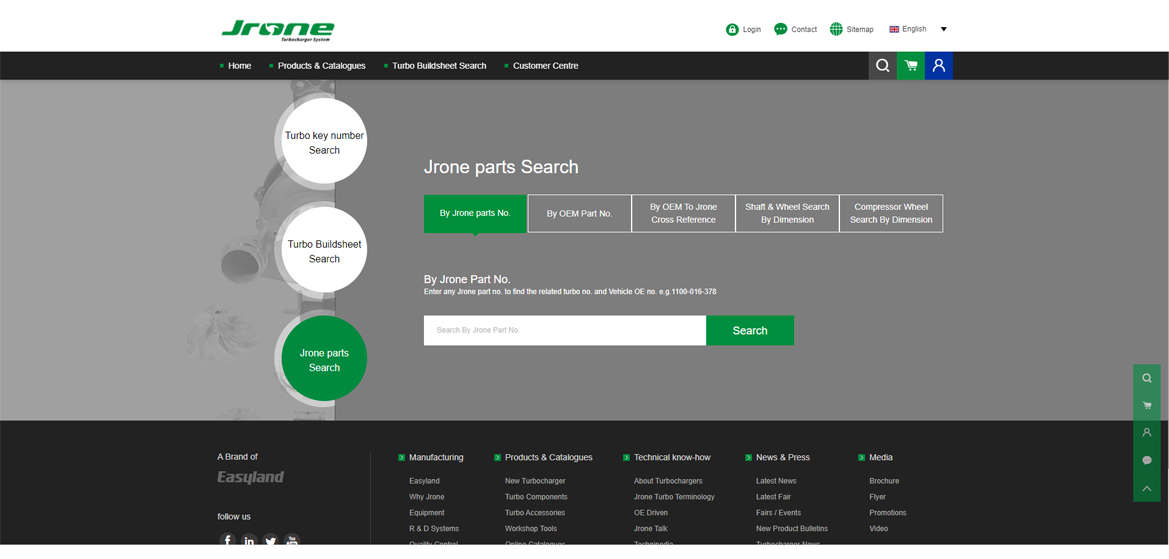Click OE Driven footer link
This screenshot has height=559, width=1169.
tap(651, 512)
